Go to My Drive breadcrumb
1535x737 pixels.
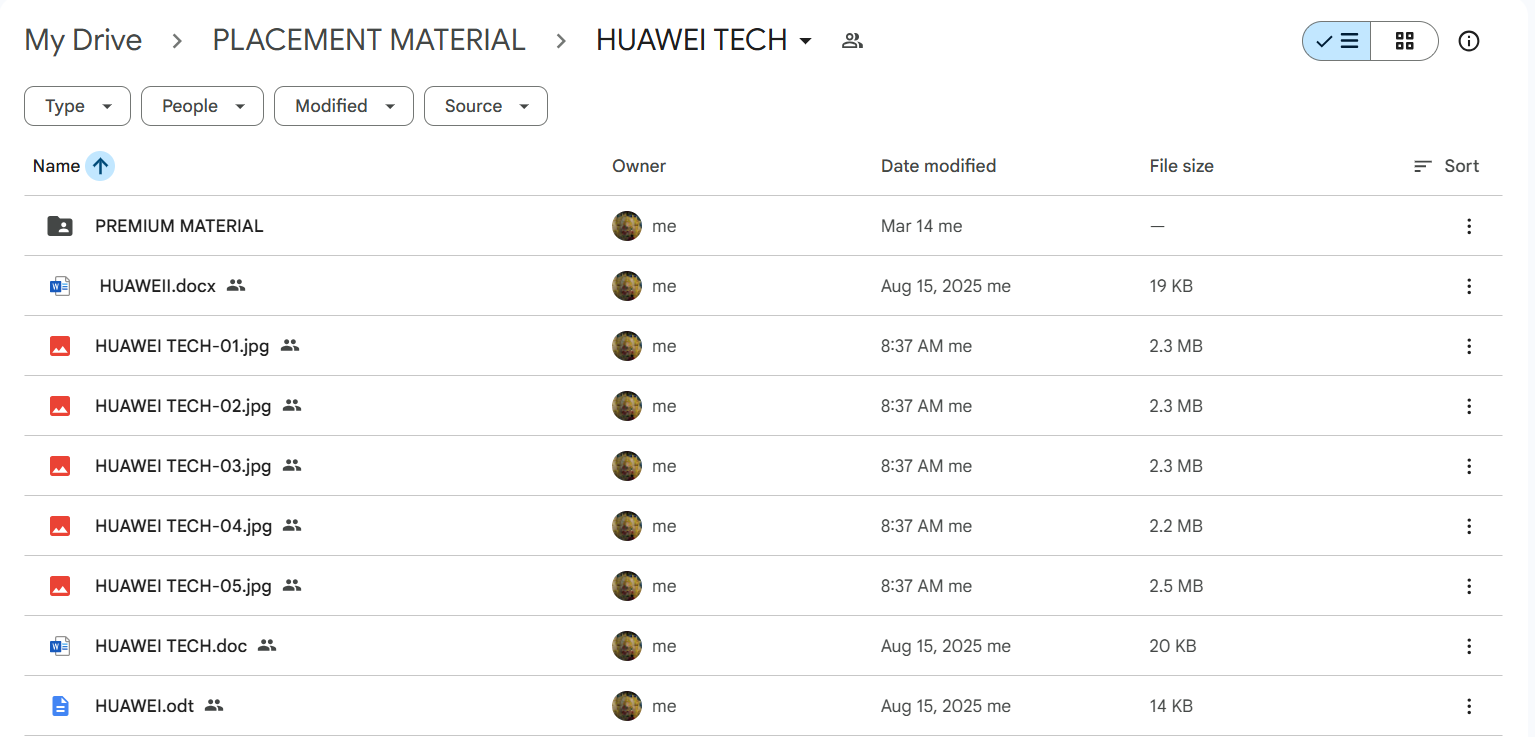[x=83, y=40]
